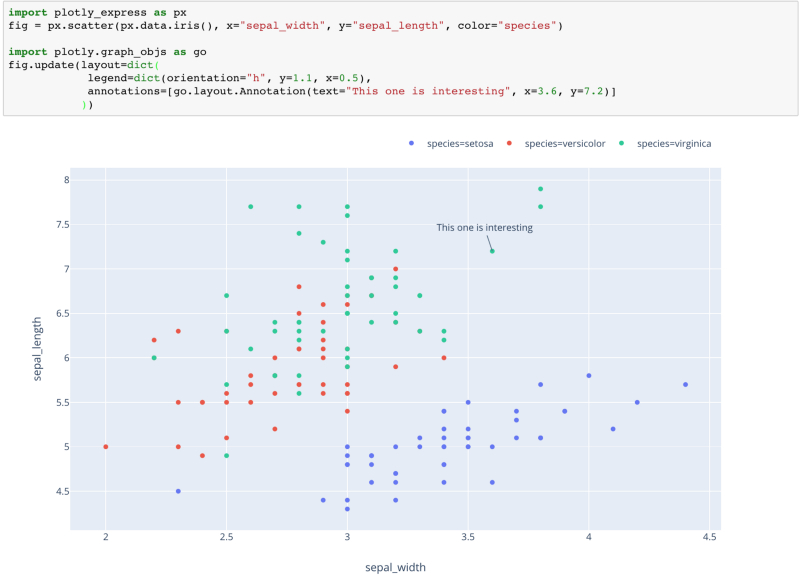800x581 pixels.
Task: Click the annotations=[go.layout.Annotation code line
Action: [x=352, y=91]
